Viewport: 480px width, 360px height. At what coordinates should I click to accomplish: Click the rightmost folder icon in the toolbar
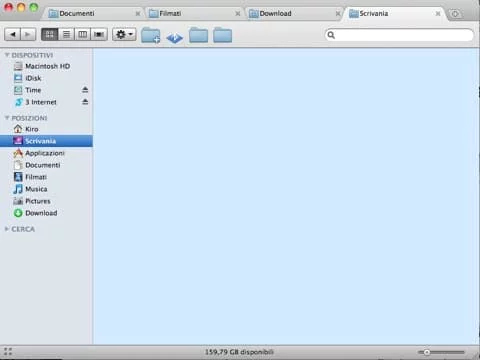click(223, 35)
